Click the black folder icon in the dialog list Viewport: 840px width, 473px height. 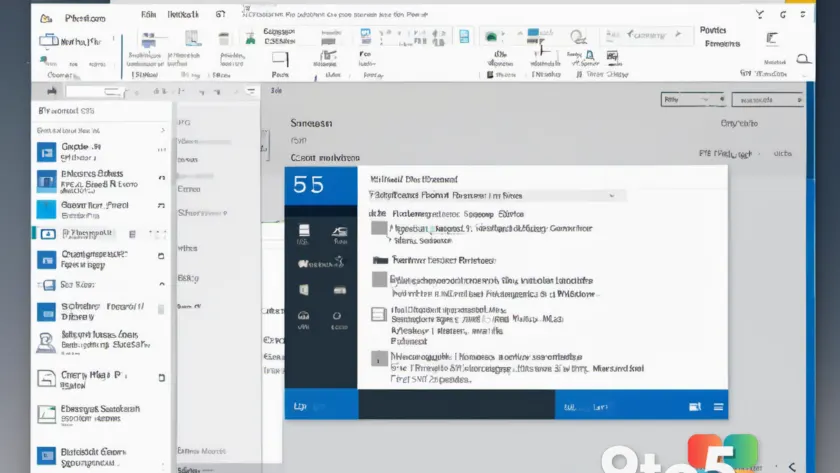pos(380,260)
